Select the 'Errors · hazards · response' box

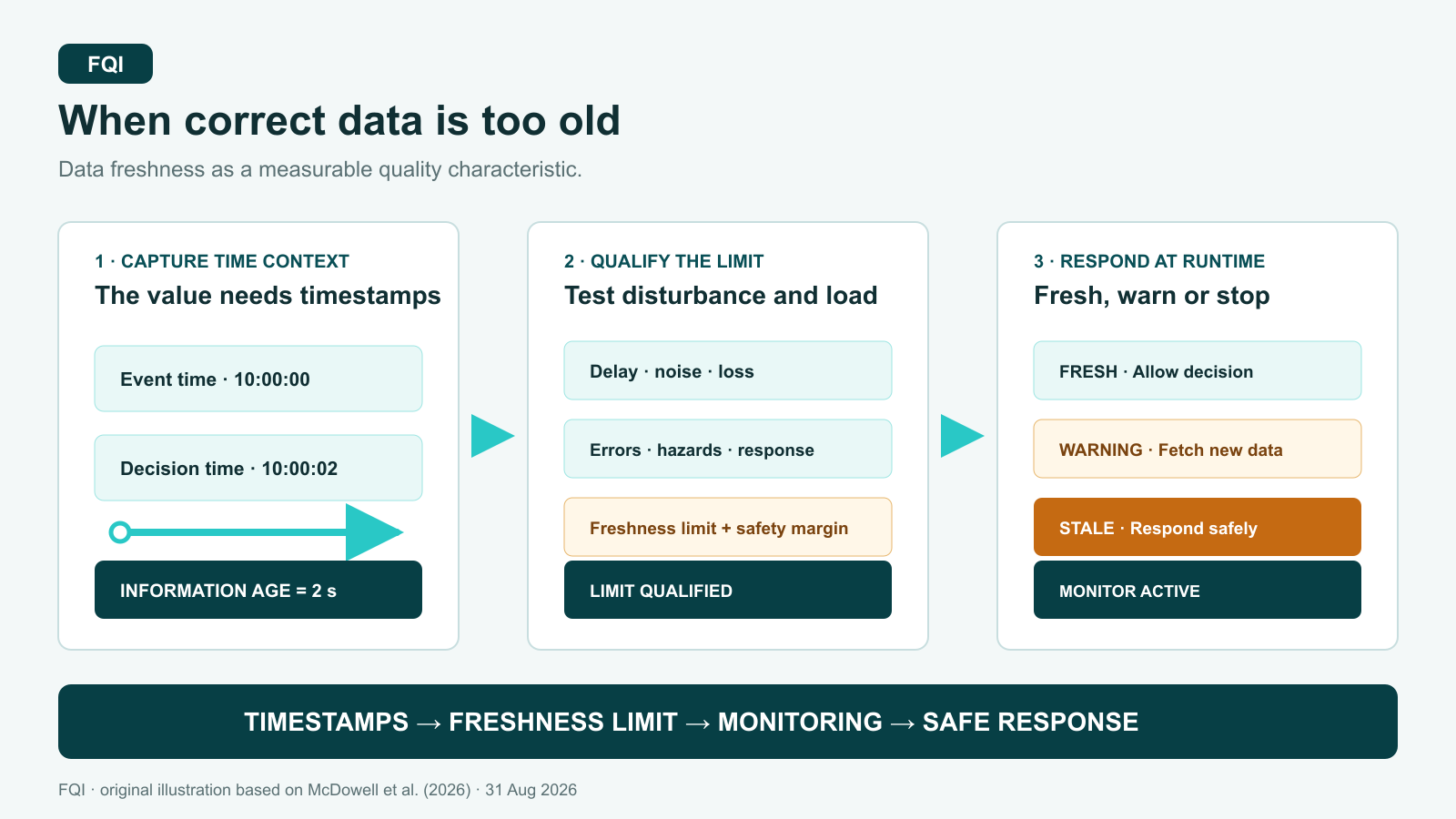pos(728,449)
